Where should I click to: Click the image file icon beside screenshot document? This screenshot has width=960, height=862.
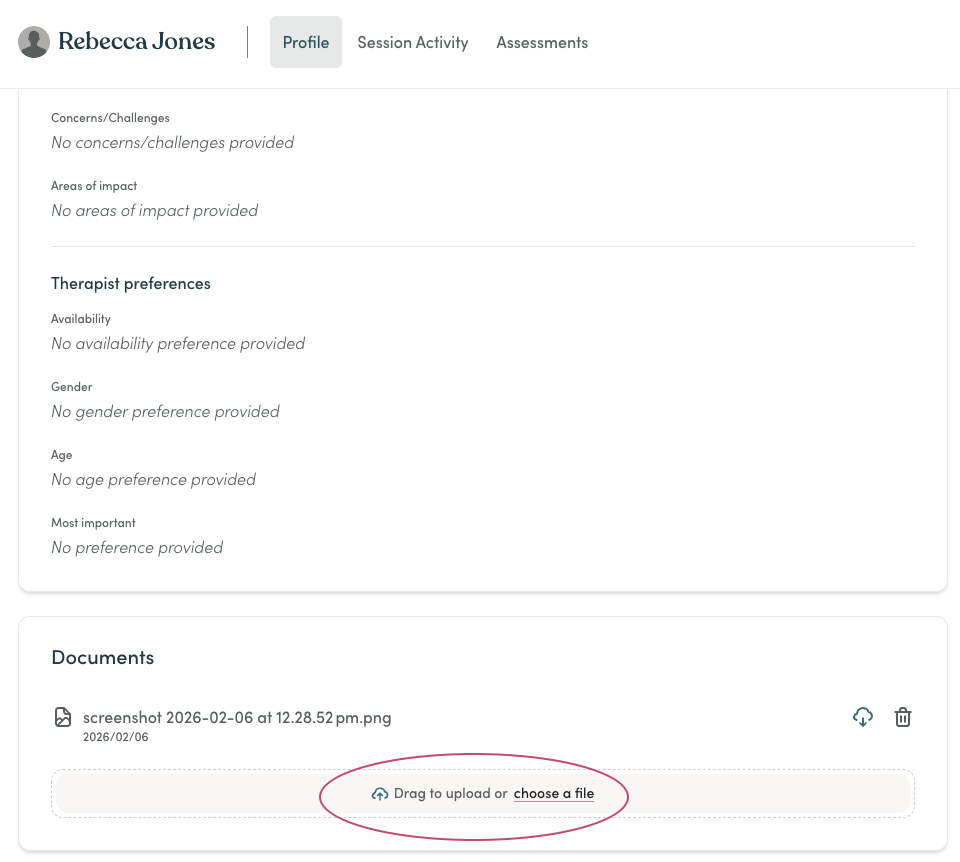(x=62, y=717)
